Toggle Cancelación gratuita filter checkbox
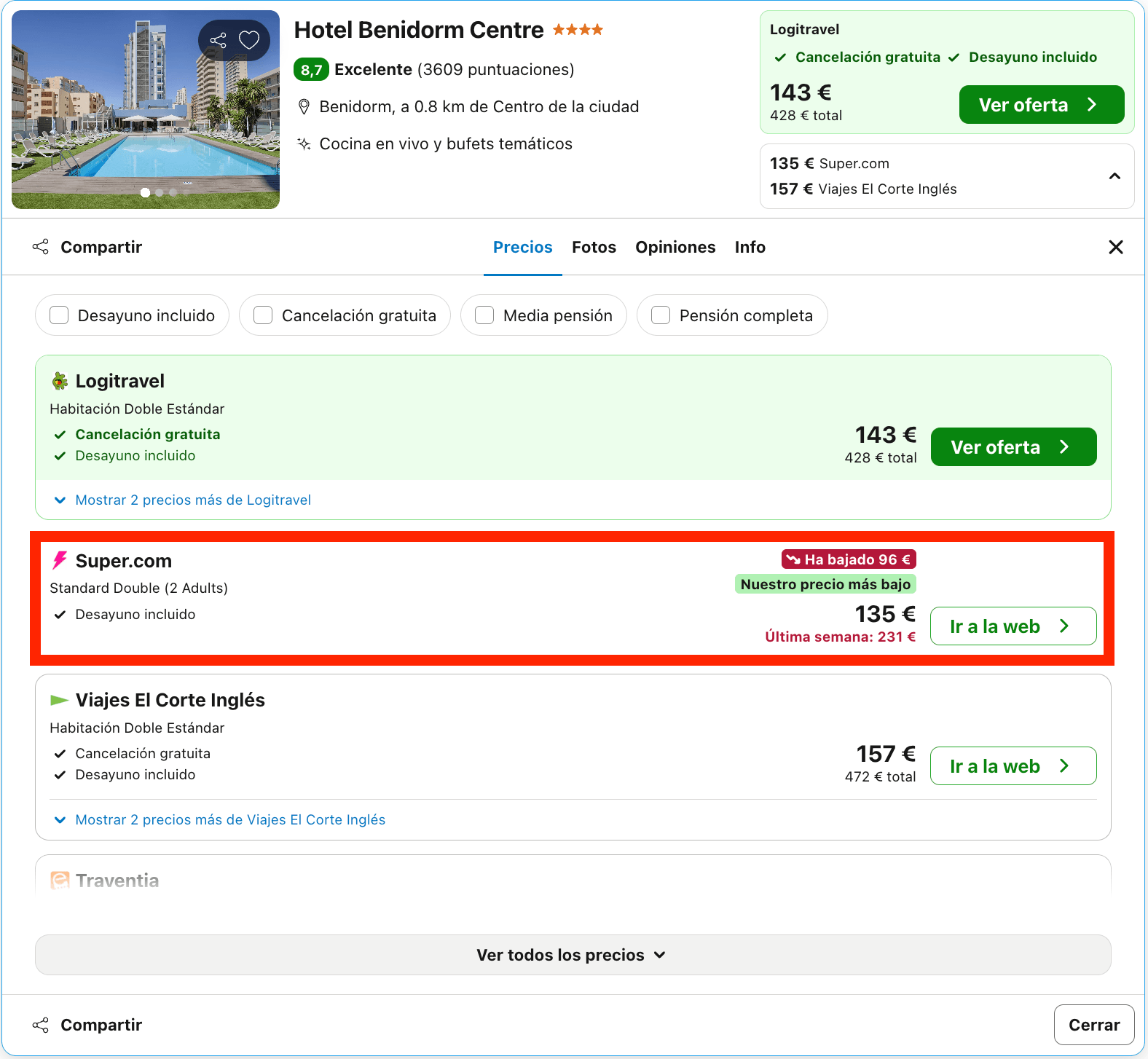The height and width of the screenshot is (1059, 1148). coord(263,315)
